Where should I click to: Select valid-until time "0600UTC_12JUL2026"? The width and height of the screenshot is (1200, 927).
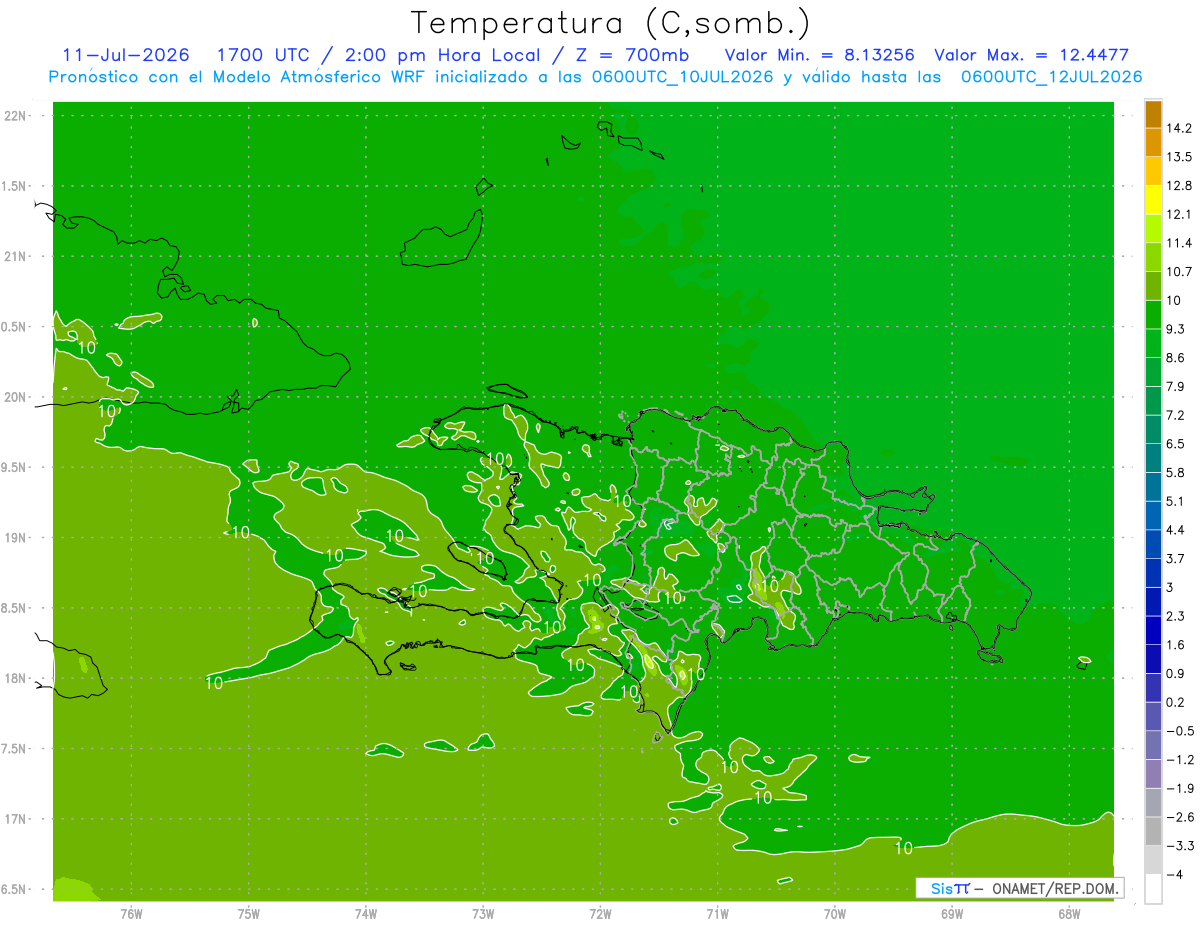click(x=1051, y=77)
